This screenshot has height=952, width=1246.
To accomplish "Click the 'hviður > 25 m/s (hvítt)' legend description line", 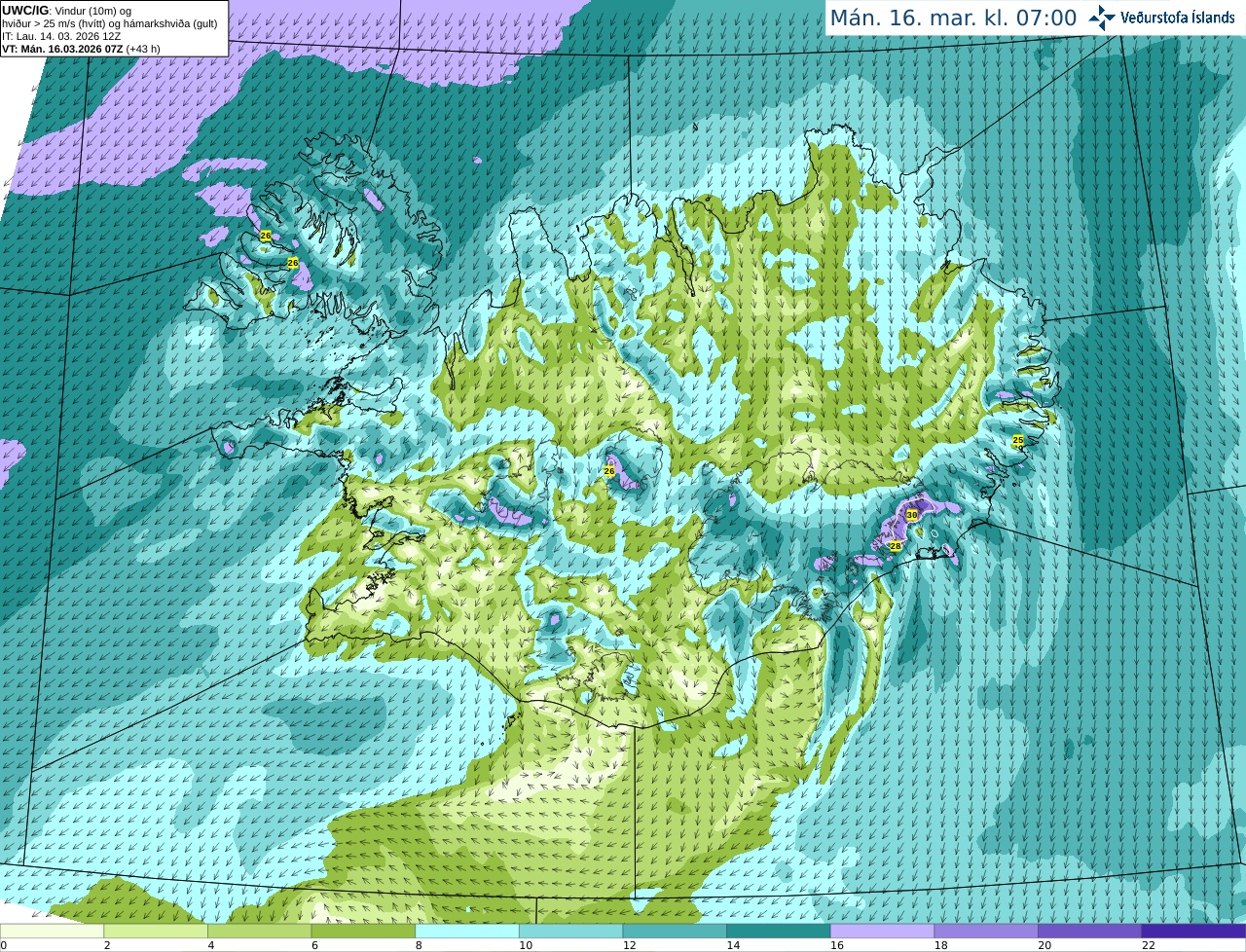I will (x=110, y=23).
